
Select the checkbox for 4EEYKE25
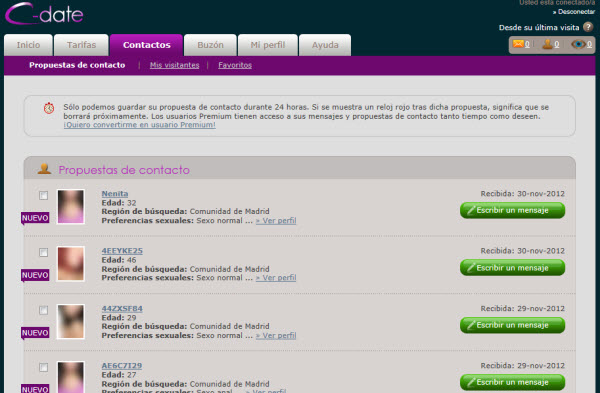click(44, 253)
